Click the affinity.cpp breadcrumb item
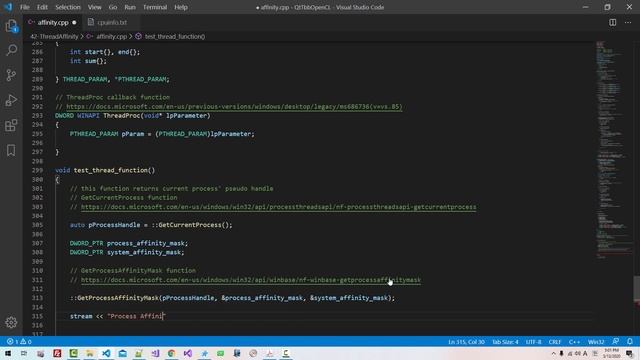This screenshot has width=640, height=360. click(x=111, y=36)
